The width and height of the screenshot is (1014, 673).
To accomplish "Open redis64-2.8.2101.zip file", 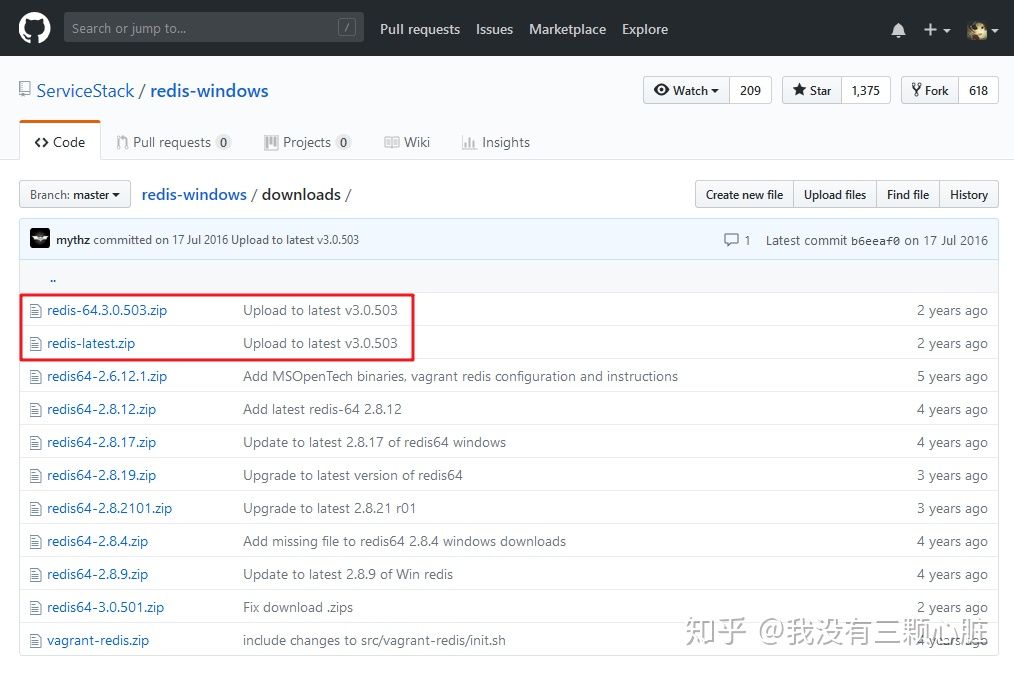I will (109, 508).
